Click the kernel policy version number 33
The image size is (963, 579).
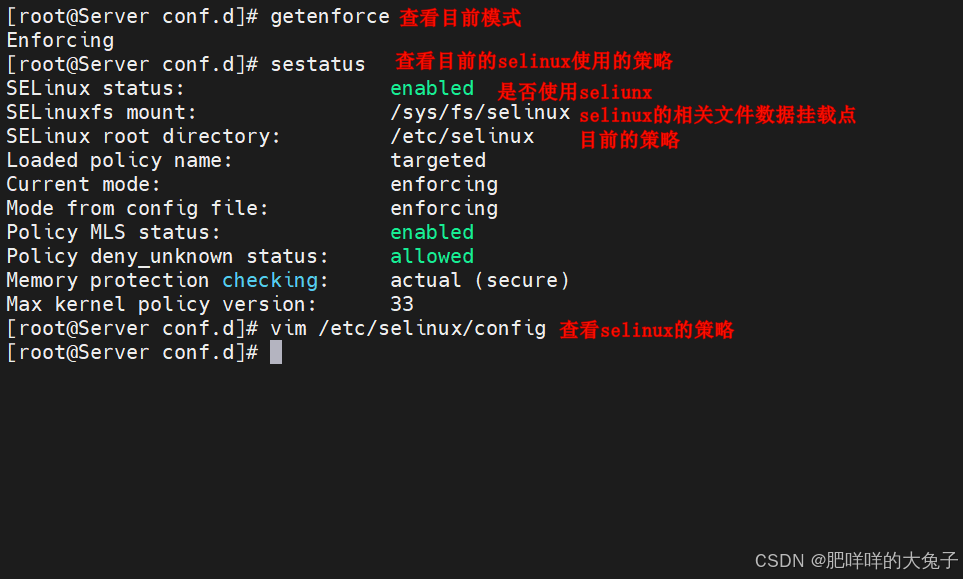click(402, 304)
